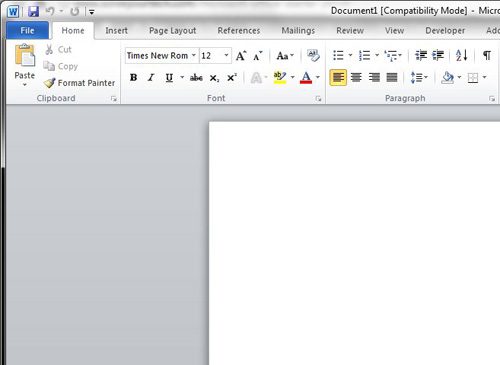500x365 pixels.
Task: Toggle the Show/Hide paragraph marks button
Action: pyautogui.click(x=487, y=55)
